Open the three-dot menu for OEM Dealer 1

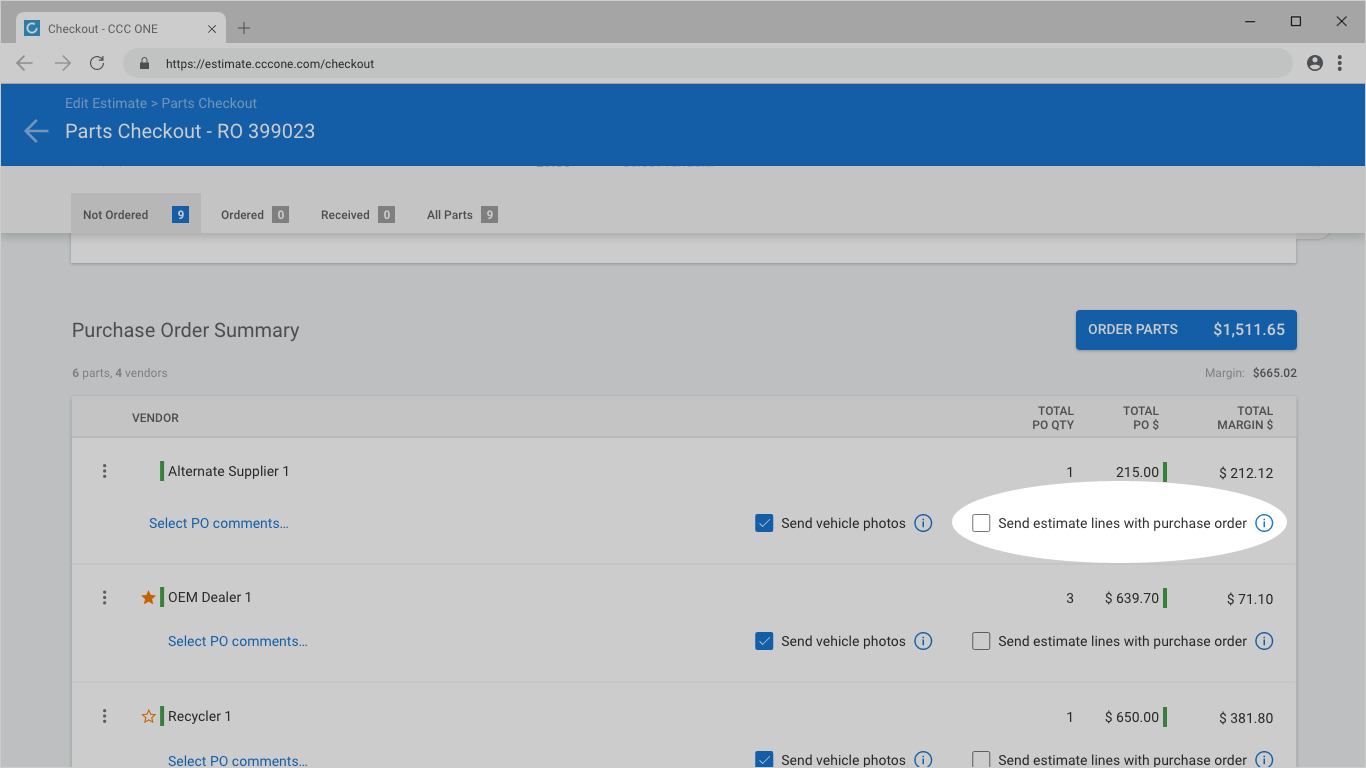tap(105, 597)
